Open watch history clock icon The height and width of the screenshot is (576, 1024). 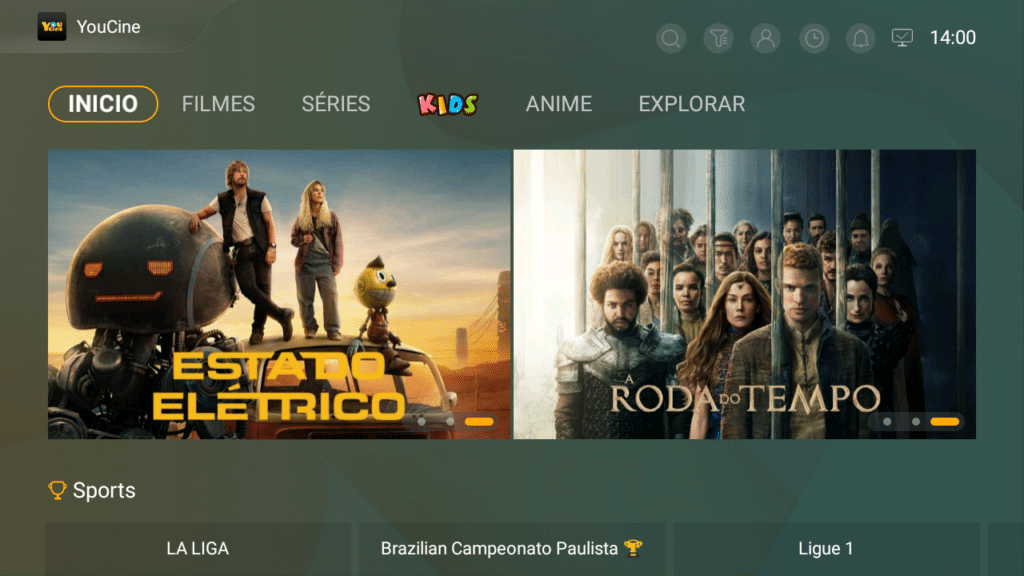pos(814,39)
